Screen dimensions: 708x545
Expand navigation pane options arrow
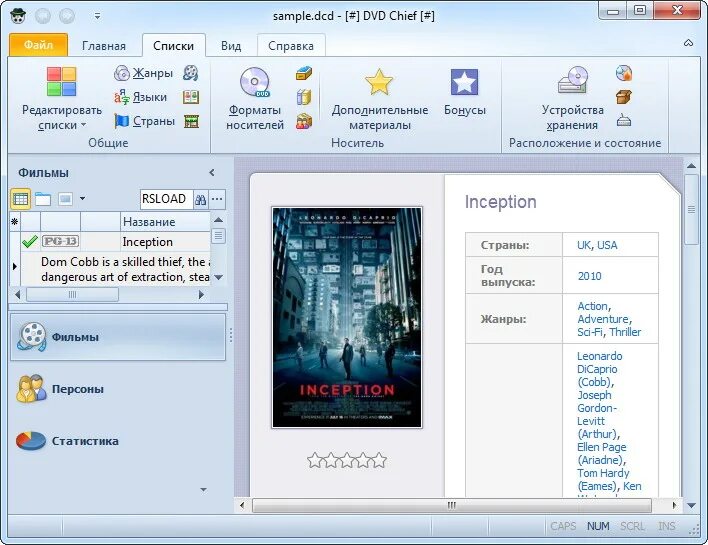pyautogui.click(x=204, y=489)
